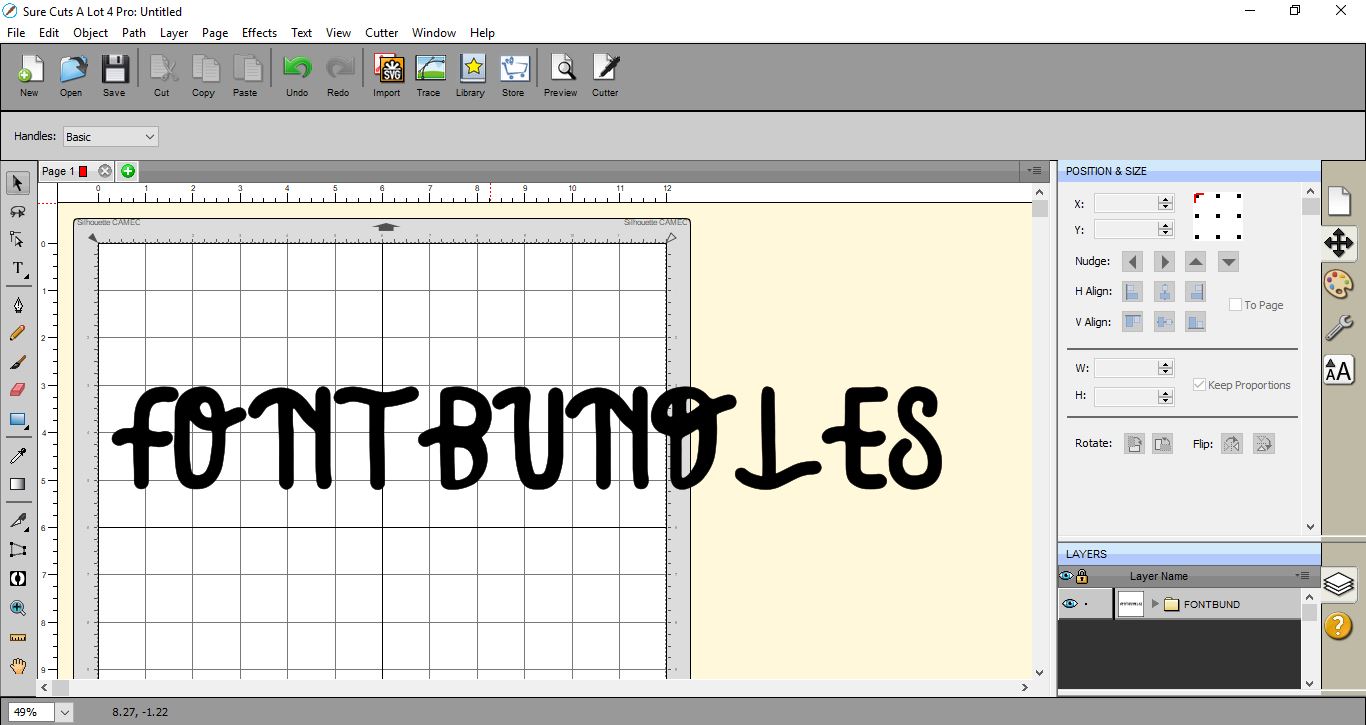Open the Layers panel side icon
The image size is (1366, 725).
click(x=1339, y=583)
